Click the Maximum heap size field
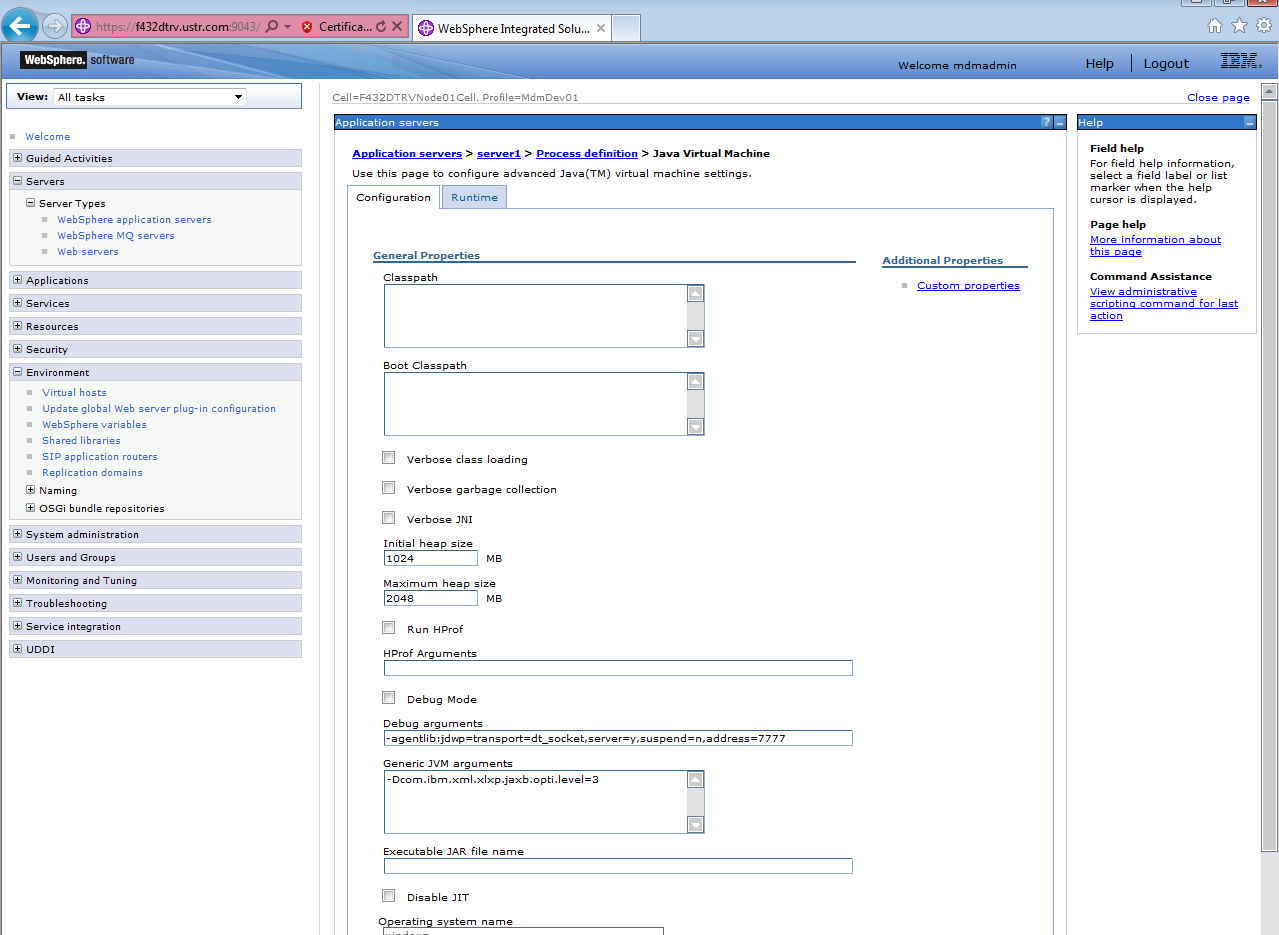Screen dimensions: 1279x935 pos(431,598)
